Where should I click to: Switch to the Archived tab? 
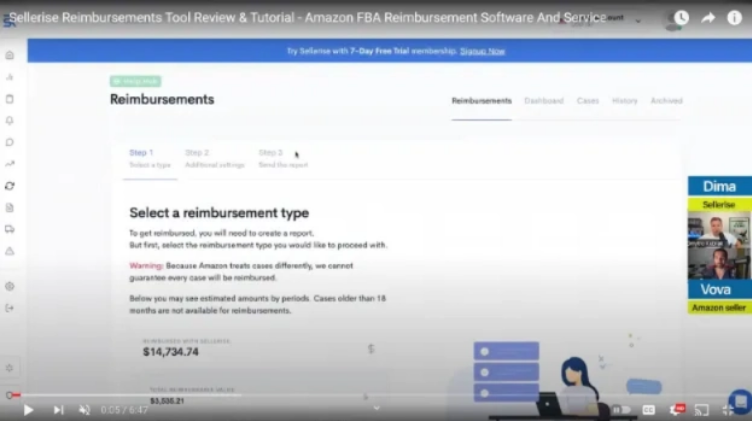(666, 101)
